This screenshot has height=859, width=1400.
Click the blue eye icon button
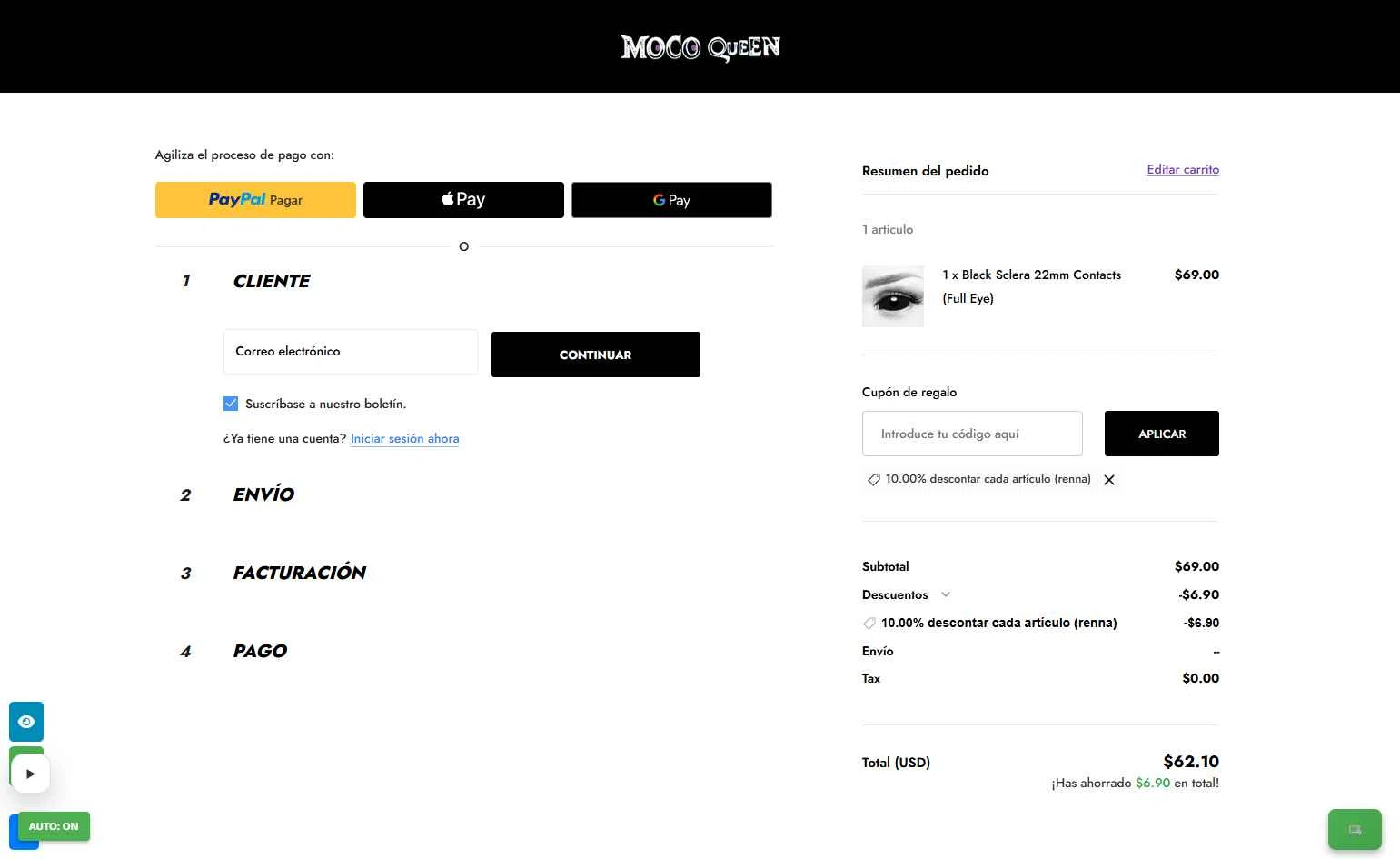point(26,722)
